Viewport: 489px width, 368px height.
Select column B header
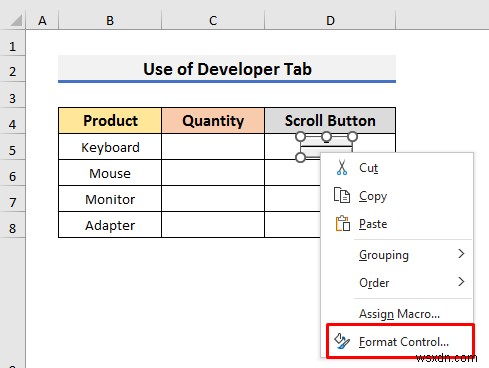110,20
